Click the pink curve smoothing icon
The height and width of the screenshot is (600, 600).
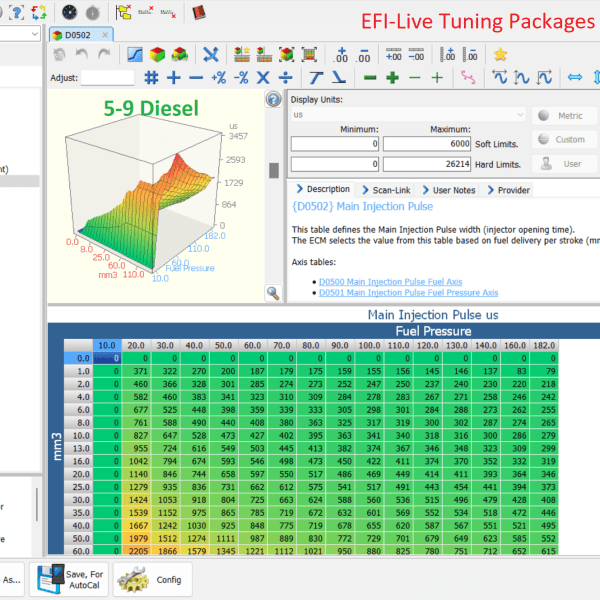(x=468, y=78)
